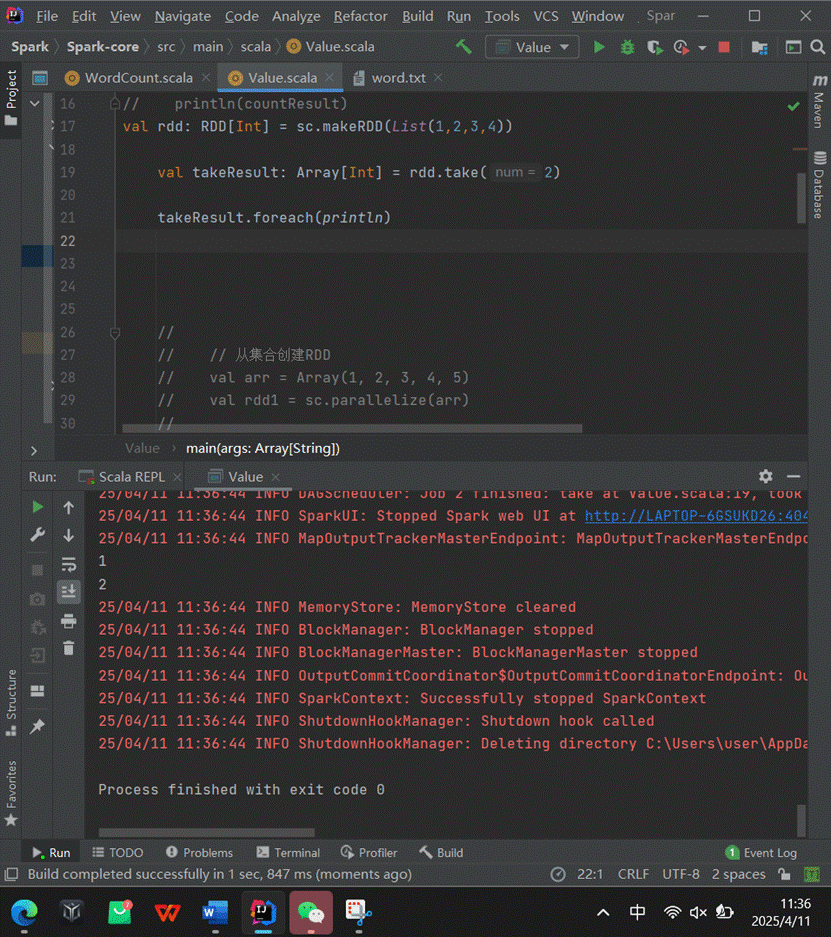Open run configuration wrench icon
Screen dimensions: 831x937
(x=37, y=535)
